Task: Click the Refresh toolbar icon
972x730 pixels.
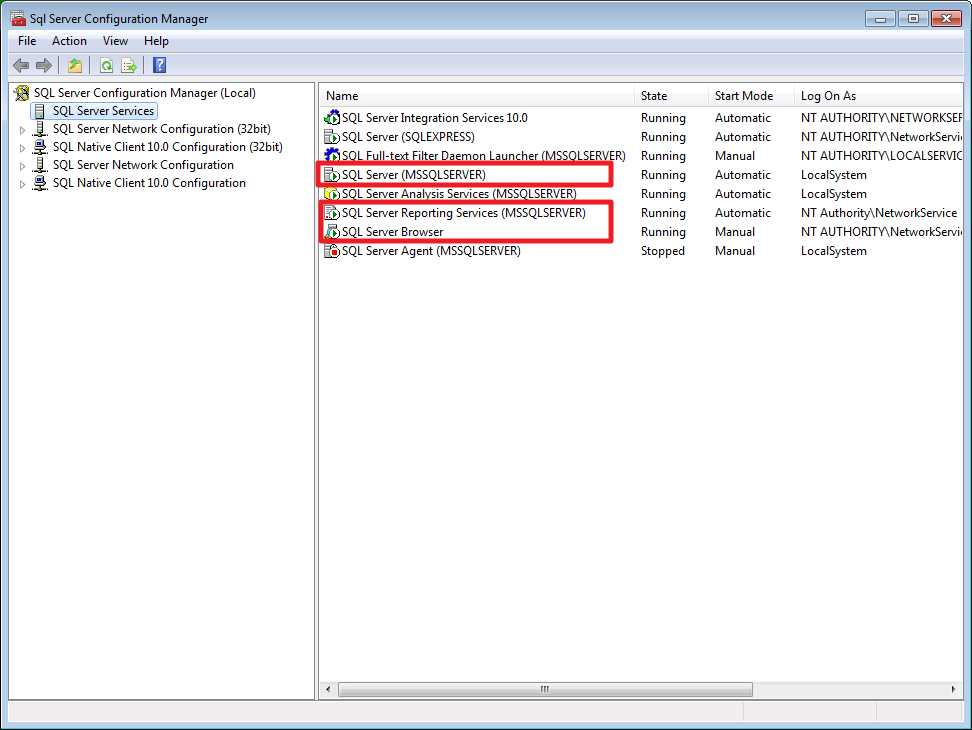Action: coord(106,65)
